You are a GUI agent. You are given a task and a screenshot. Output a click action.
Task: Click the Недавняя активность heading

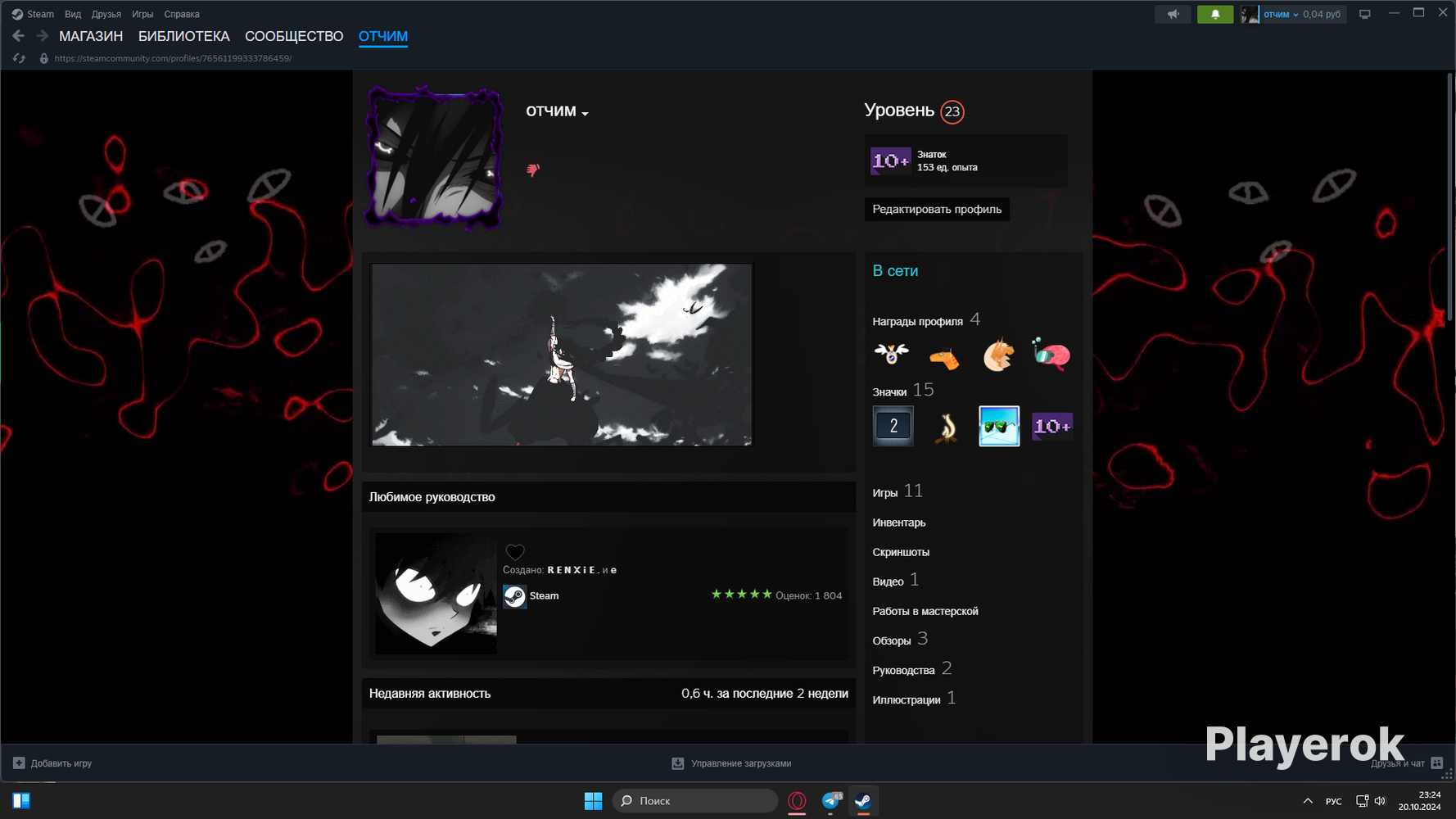(x=430, y=694)
